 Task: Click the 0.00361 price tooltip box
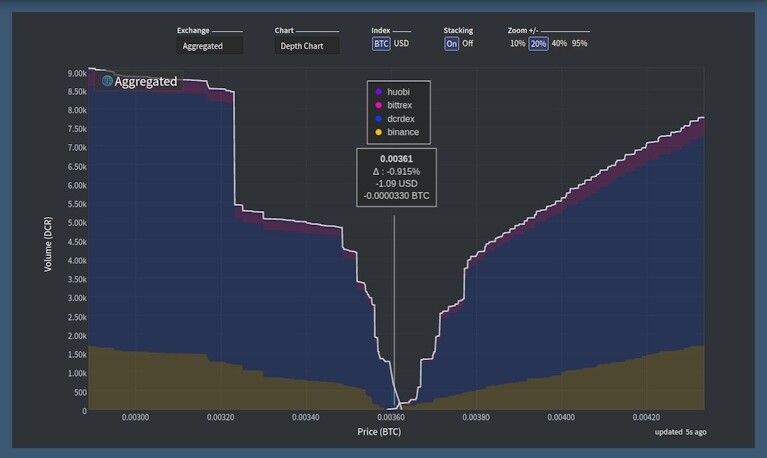click(396, 178)
